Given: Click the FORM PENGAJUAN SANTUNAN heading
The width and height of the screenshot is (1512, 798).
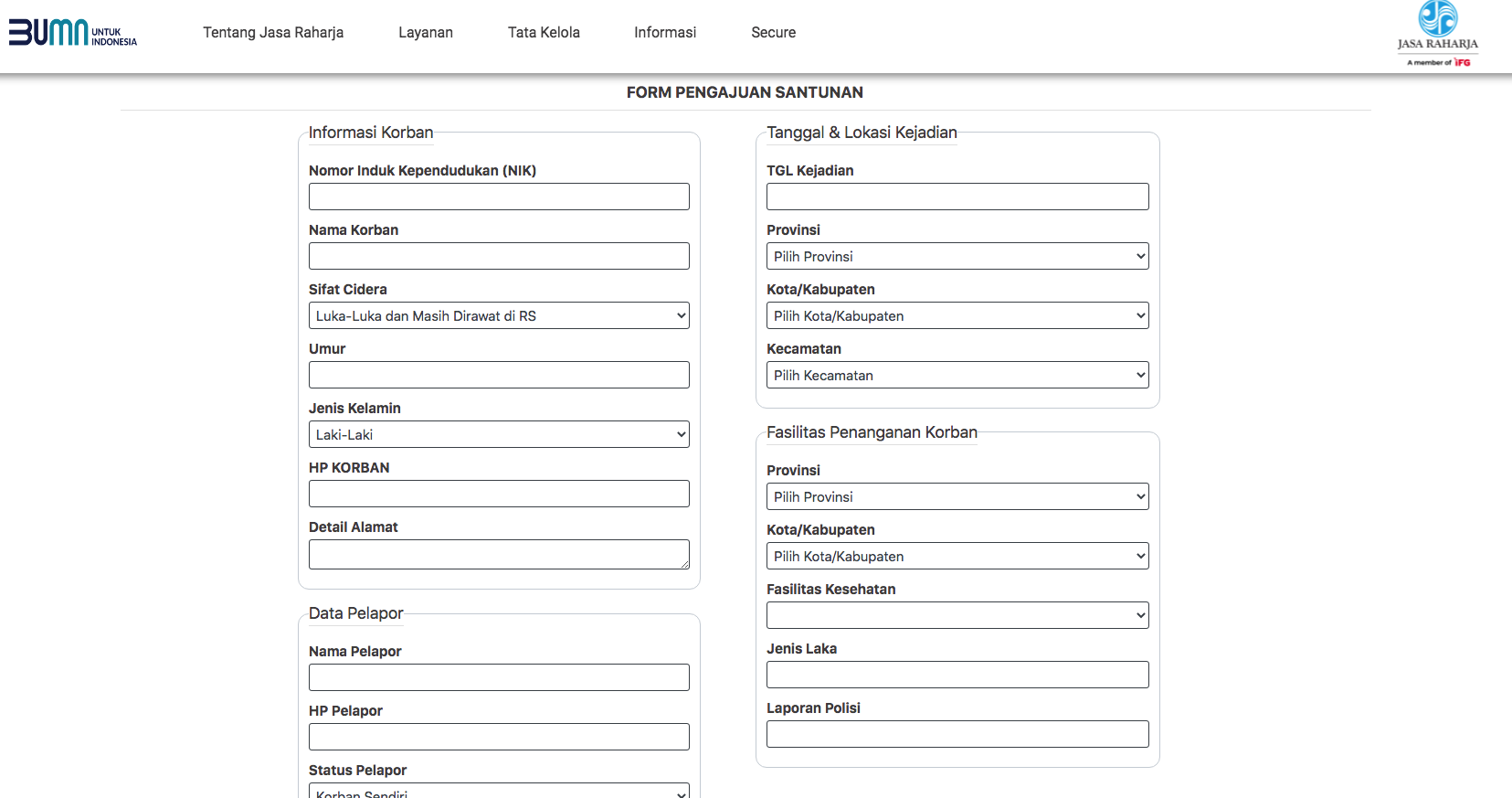Looking at the screenshot, I should pyautogui.click(x=745, y=92).
